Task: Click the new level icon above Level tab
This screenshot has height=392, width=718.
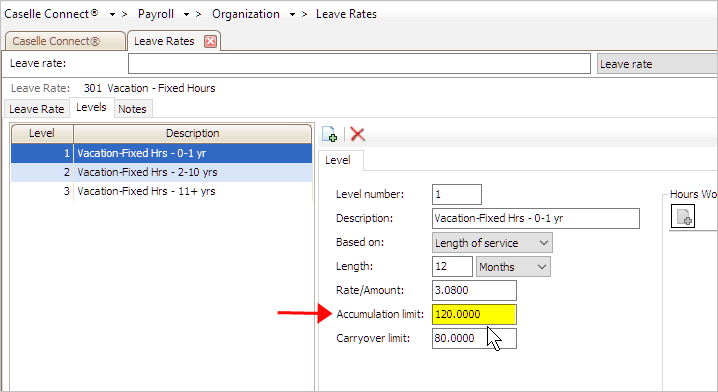Action: [329, 134]
